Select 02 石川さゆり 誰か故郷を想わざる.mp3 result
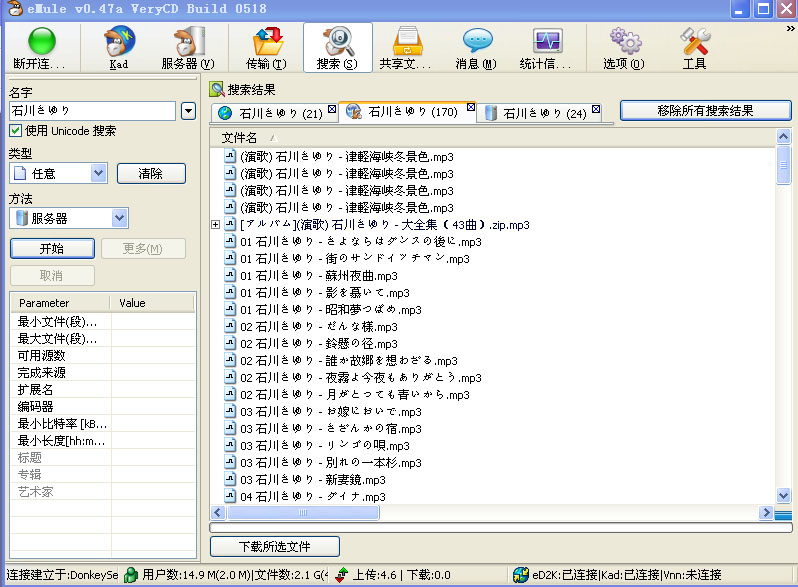Viewport: 798px width, 587px height. pos(349,361)
